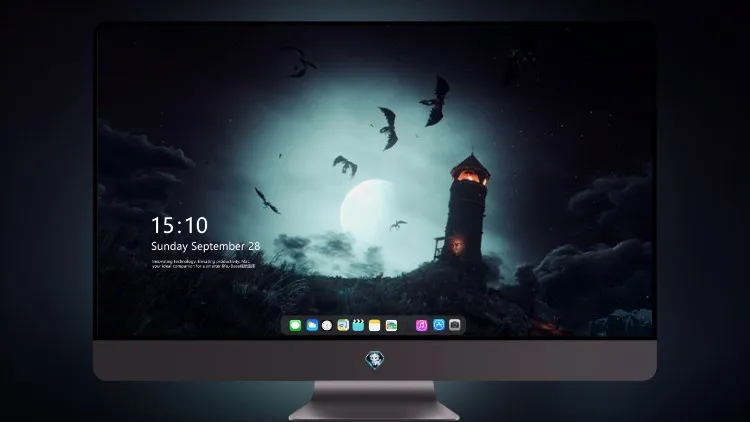Launch the teal clapperboard video app
Screen dimensions: 750x422
coord(358,325)
